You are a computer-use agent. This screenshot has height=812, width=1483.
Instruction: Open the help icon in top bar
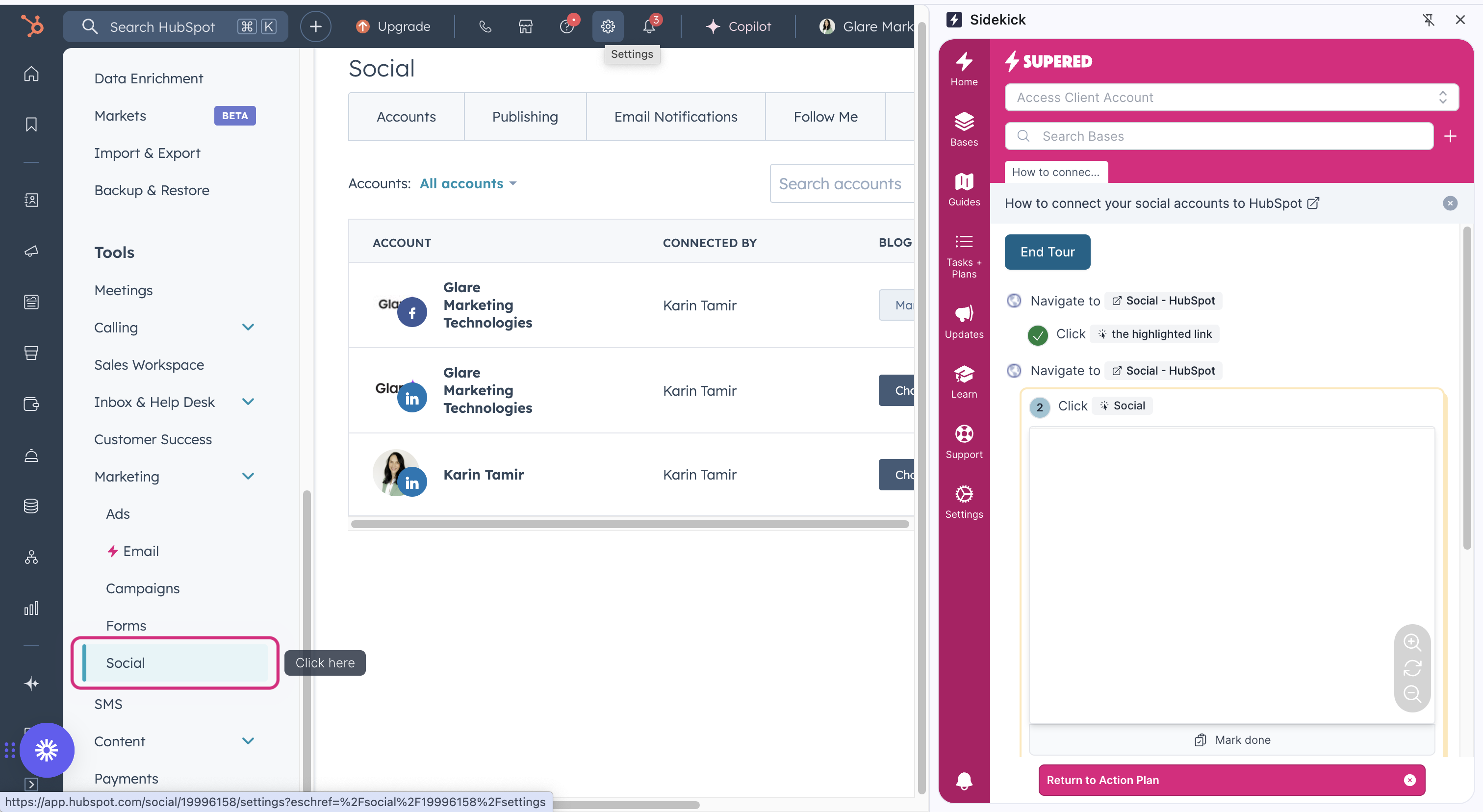click(566, 26)
